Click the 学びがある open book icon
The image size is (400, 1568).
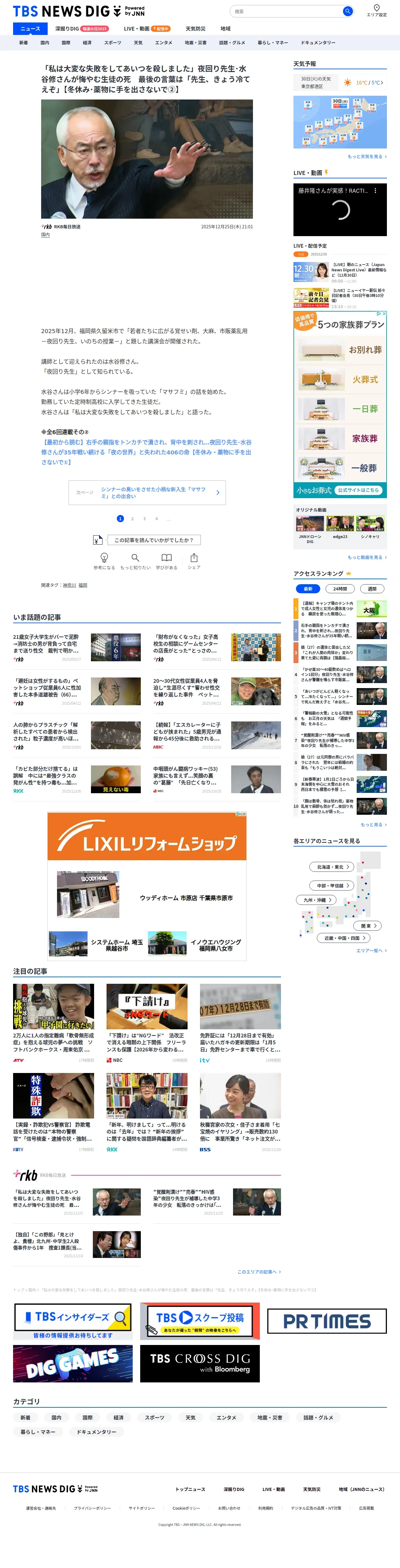click(x=167, y=557)
